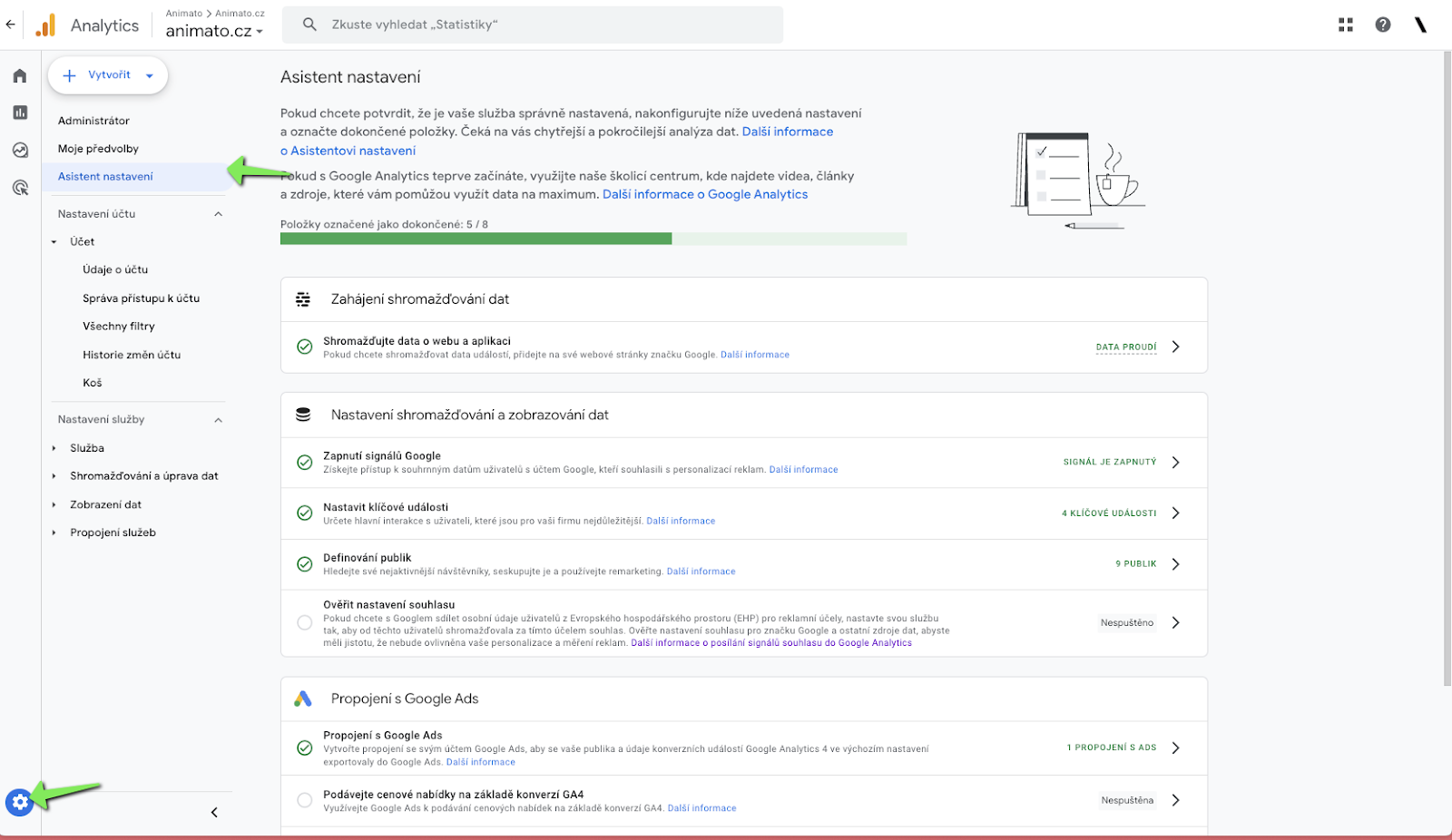1452x840 pixels.
Task: Open the Help question mark icon
Action: coord(1383,25)
